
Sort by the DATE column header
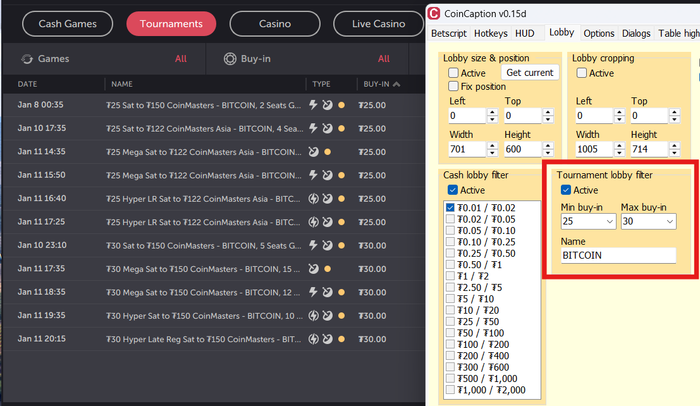coord(27,84)
